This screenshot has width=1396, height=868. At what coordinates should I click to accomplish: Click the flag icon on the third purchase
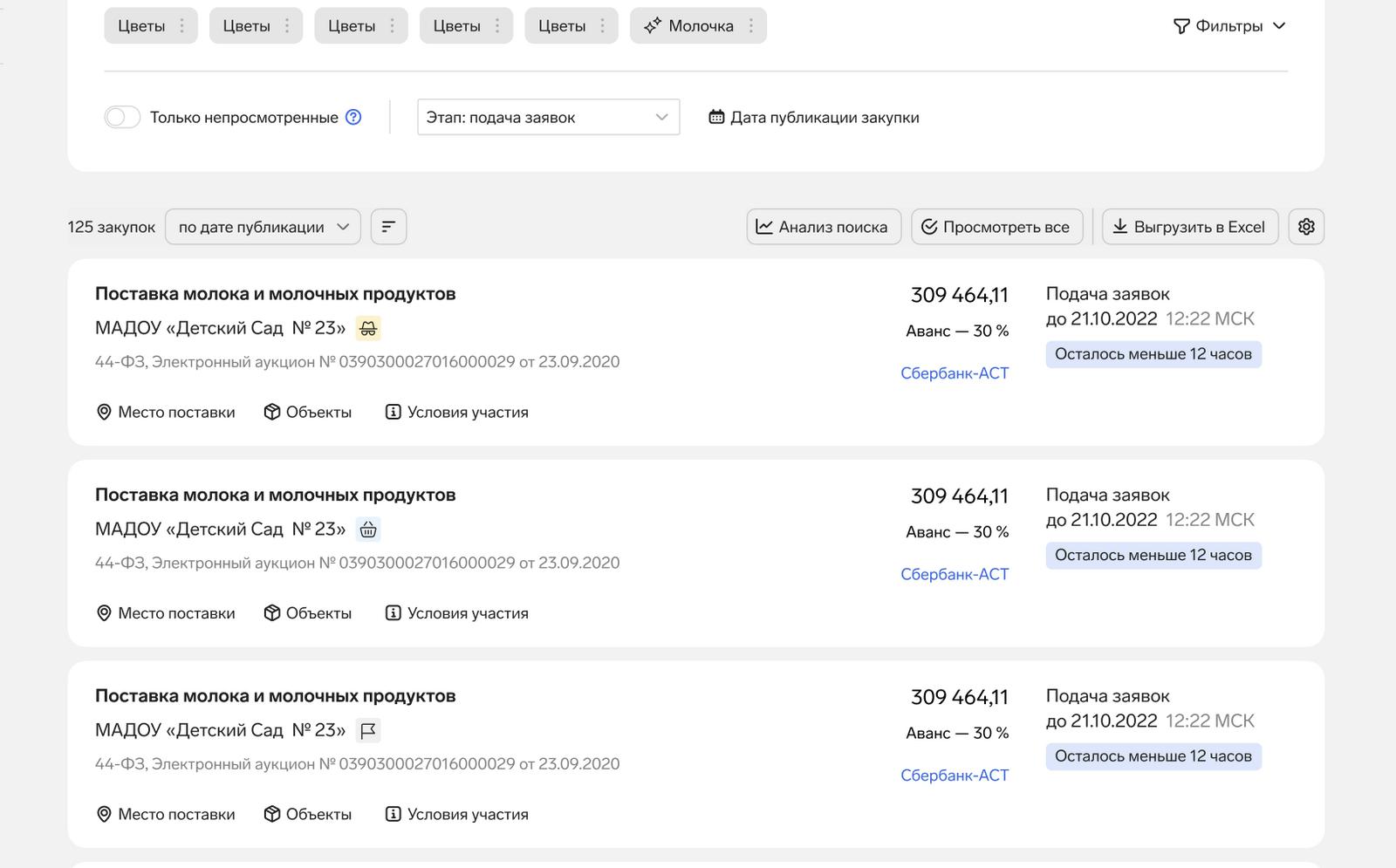pos(368,730)
